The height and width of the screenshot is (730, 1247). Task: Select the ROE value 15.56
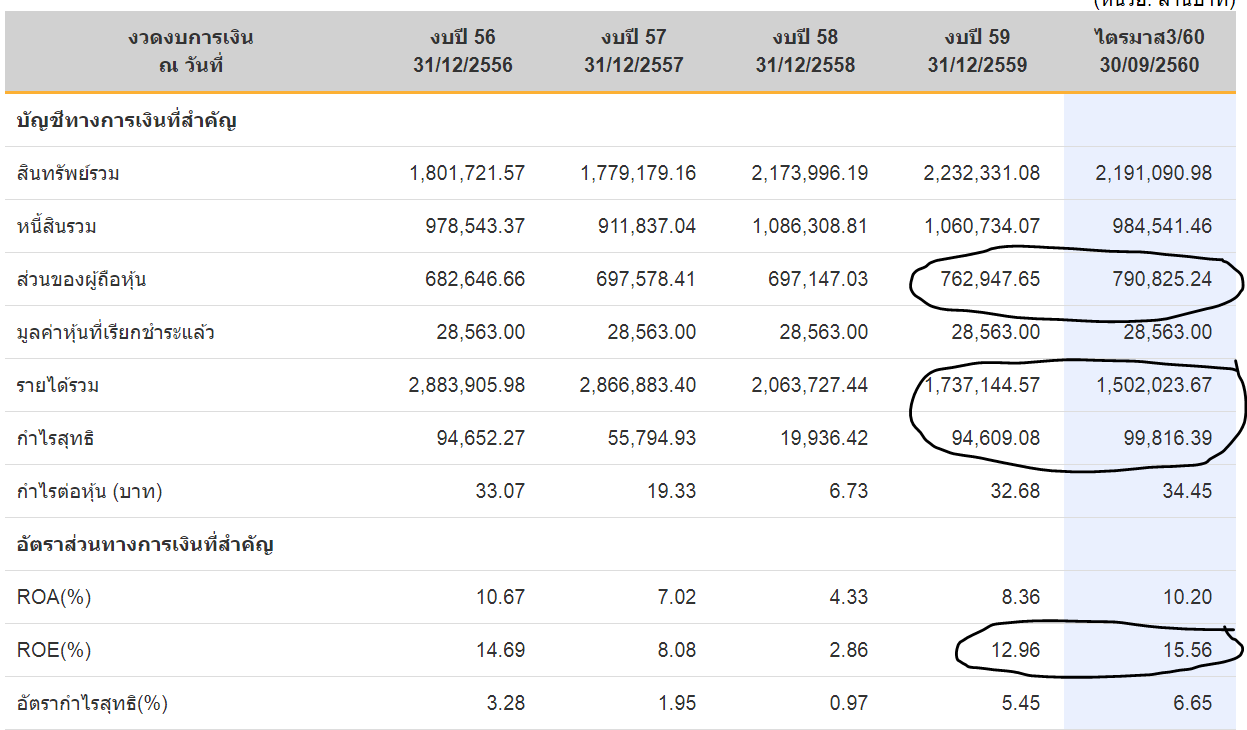coord(1187,650)
